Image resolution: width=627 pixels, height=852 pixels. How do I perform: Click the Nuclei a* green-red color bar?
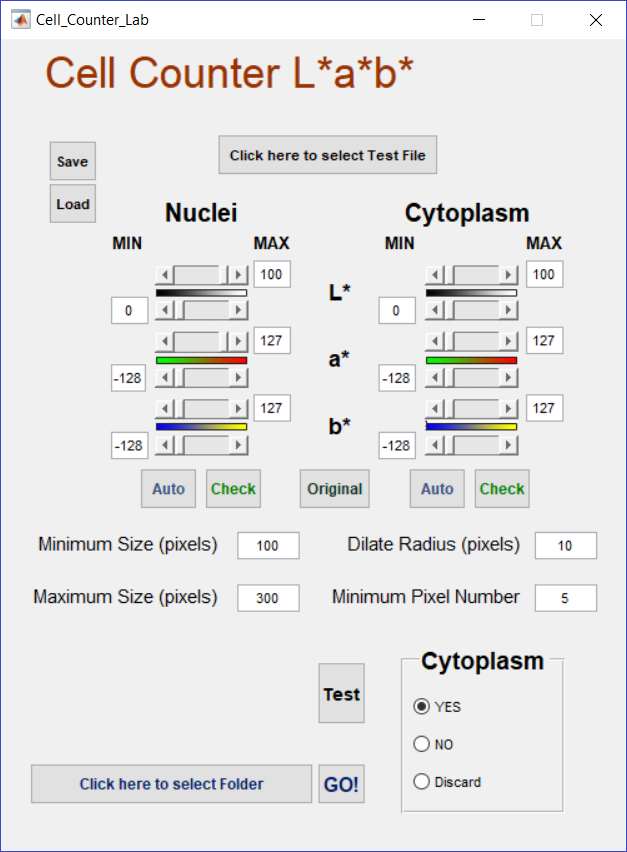[x=201, y=360]
